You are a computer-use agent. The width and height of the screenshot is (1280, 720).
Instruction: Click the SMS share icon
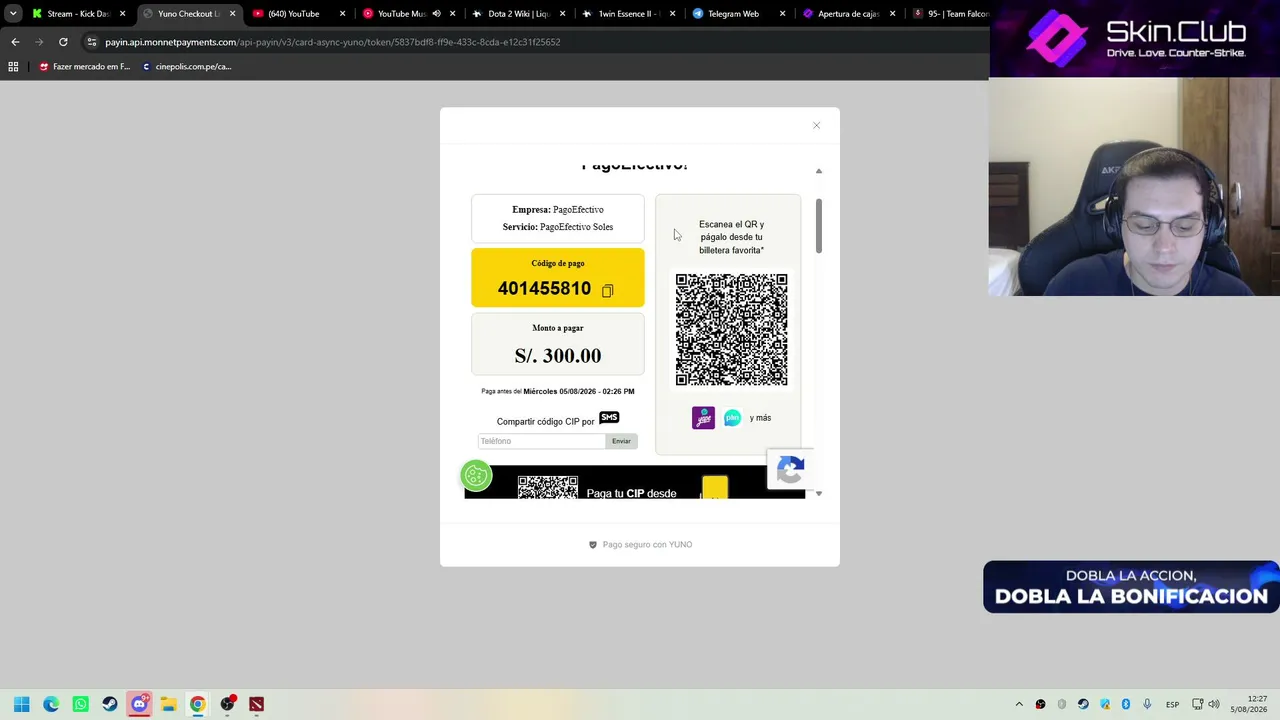point(609,418)
